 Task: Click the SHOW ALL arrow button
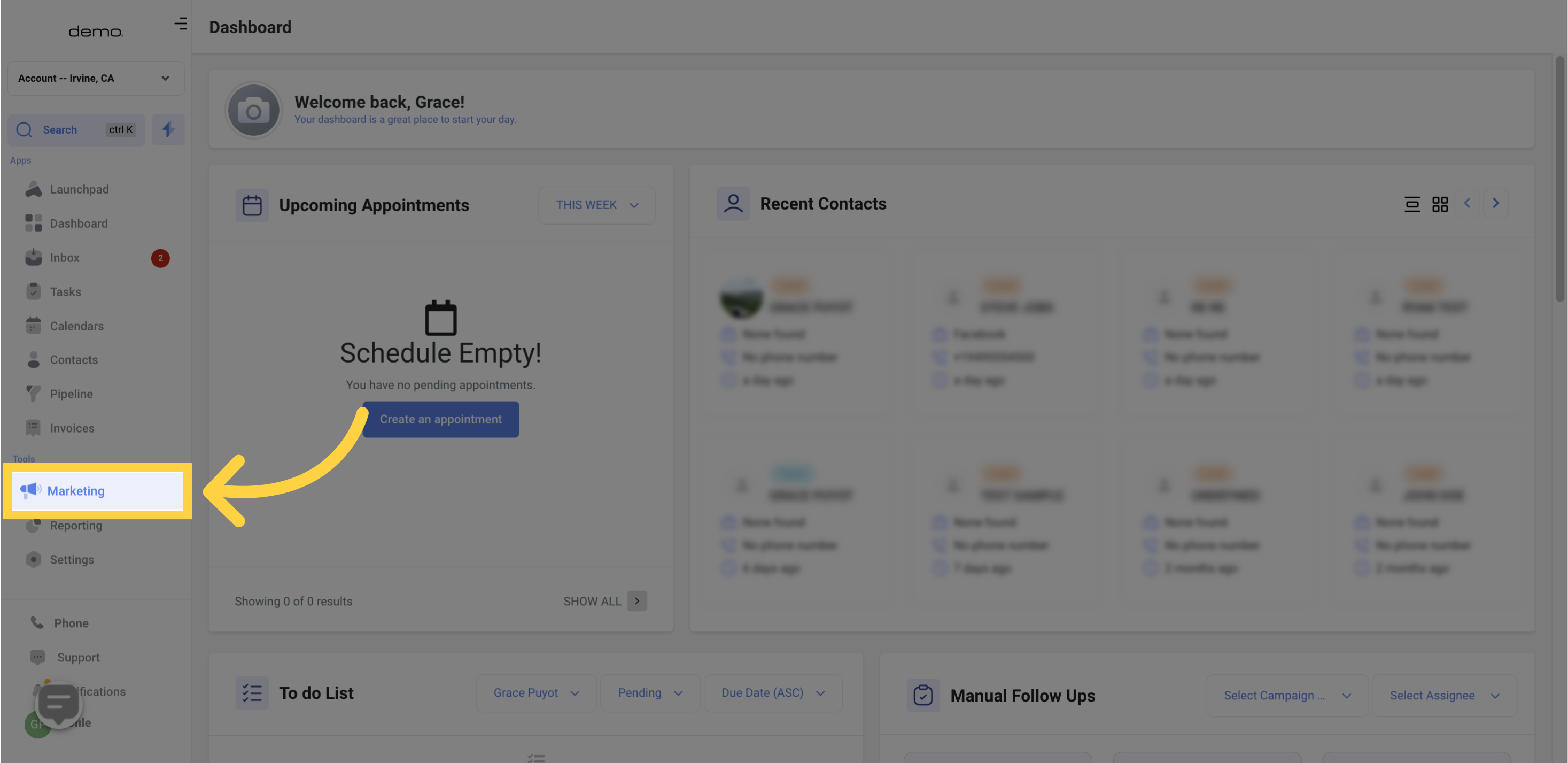(638, 601)
